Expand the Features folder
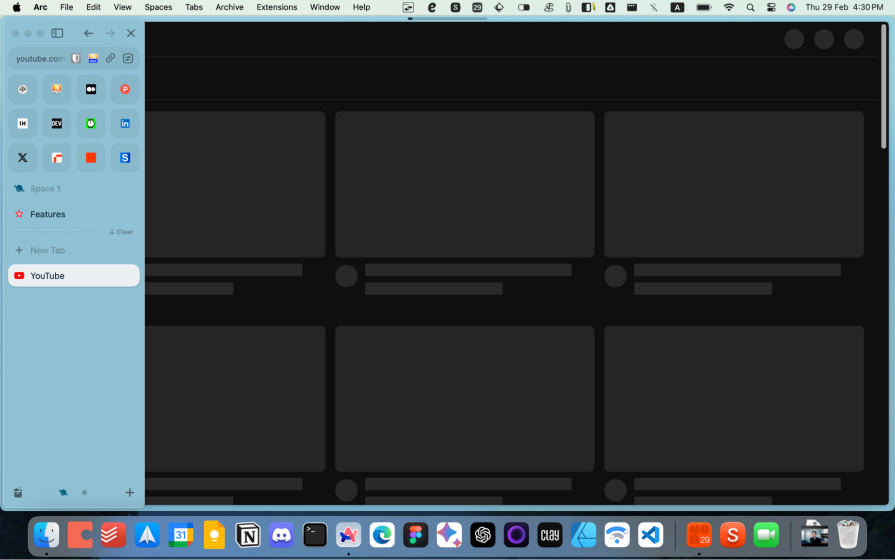 [x=47, y=214]
